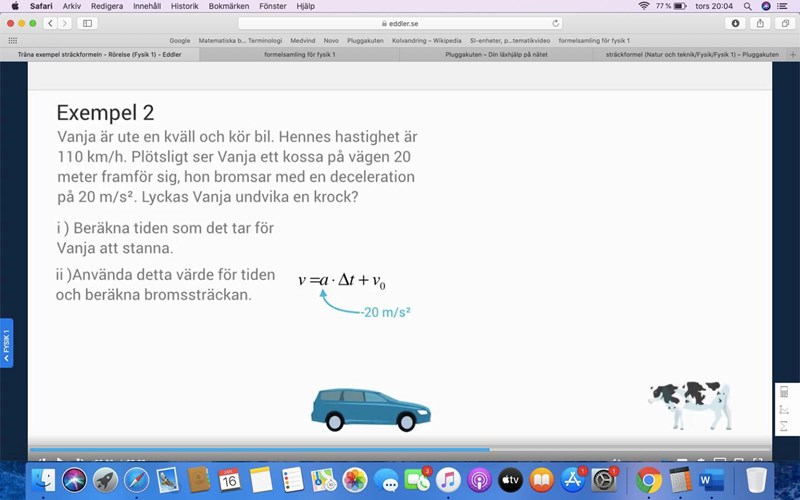Switch to formelsamling för fysik 1 tab
Viewport: 800px width, 500px height.
pyautogui.click(x=299, y=54)
